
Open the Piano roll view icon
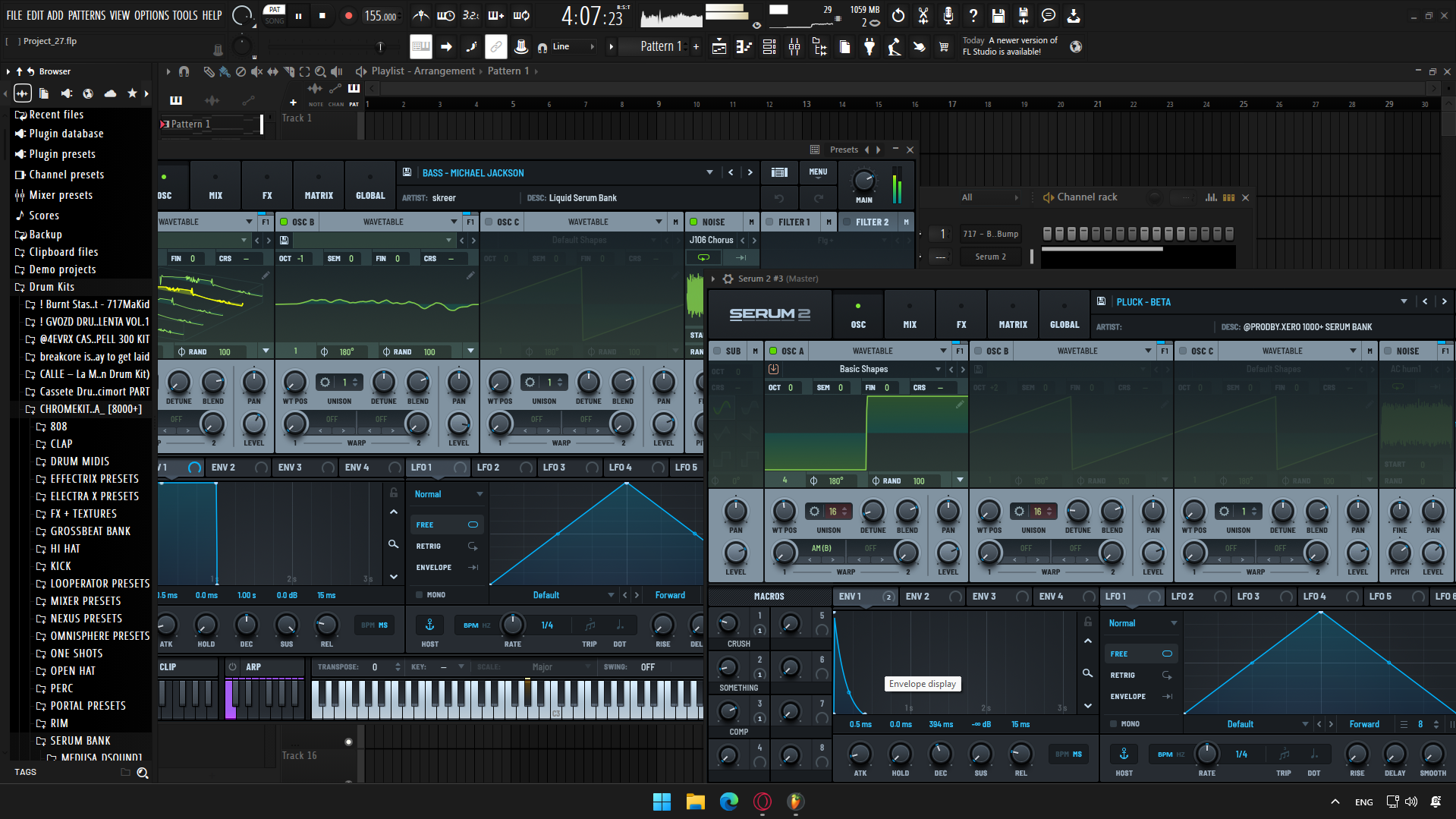pyautogui.click(x=744, y=47)
